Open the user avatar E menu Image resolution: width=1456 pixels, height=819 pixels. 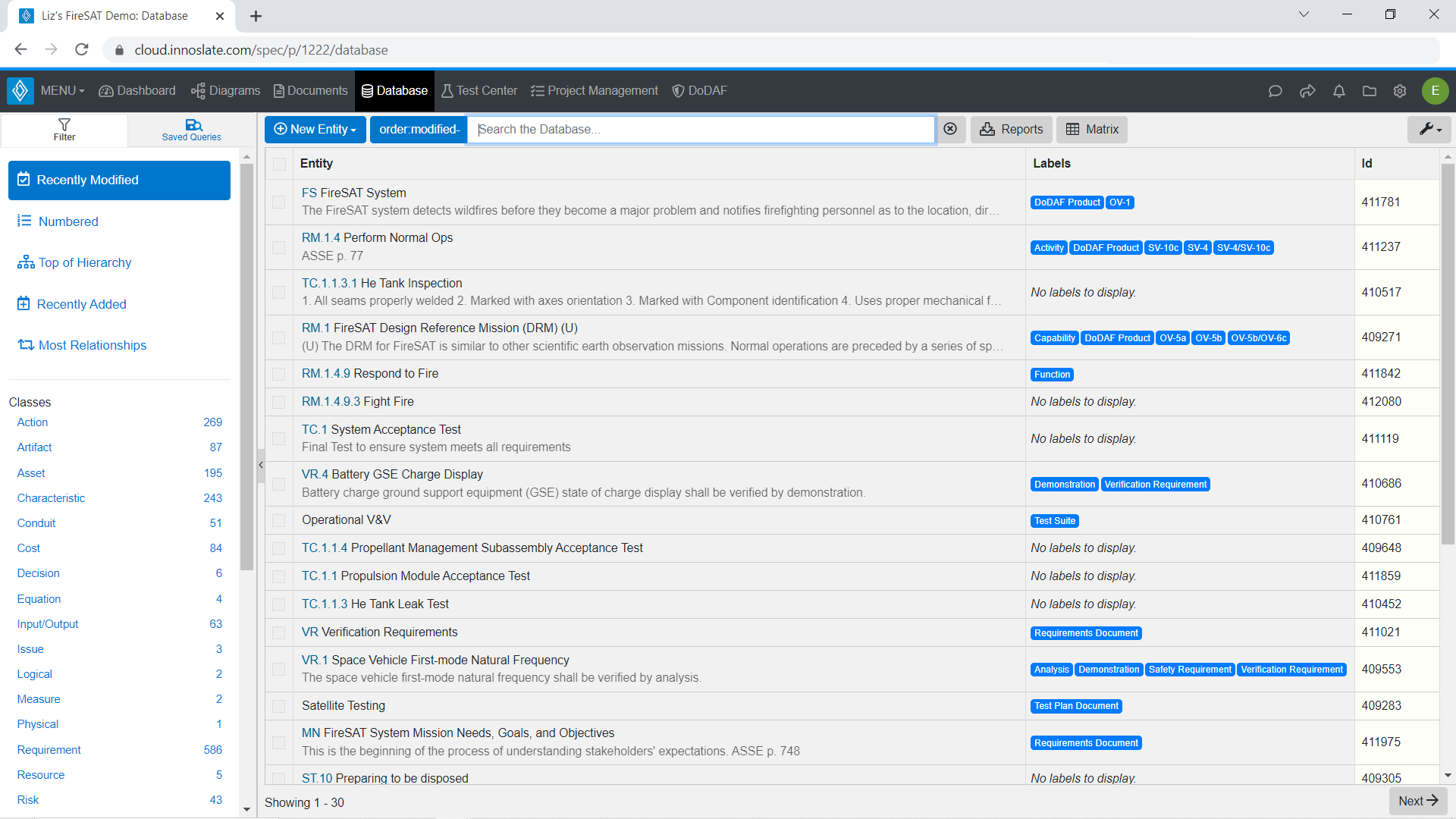[1435, 91]
